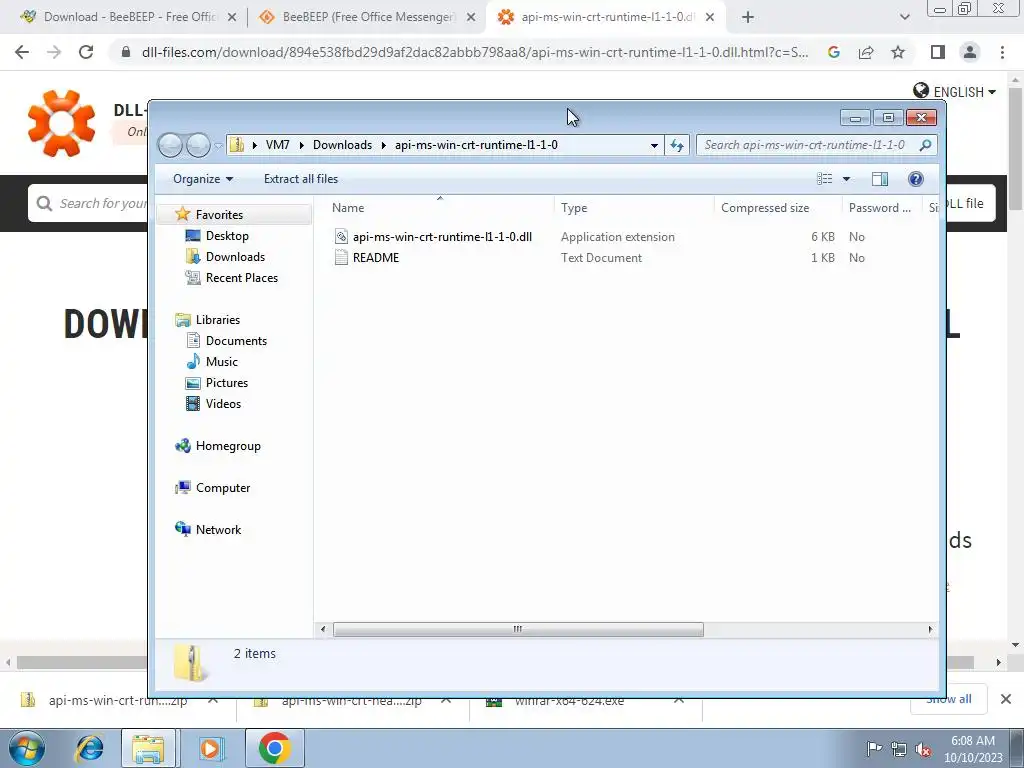Bookmark this page with the star icon

coord(898,52)
